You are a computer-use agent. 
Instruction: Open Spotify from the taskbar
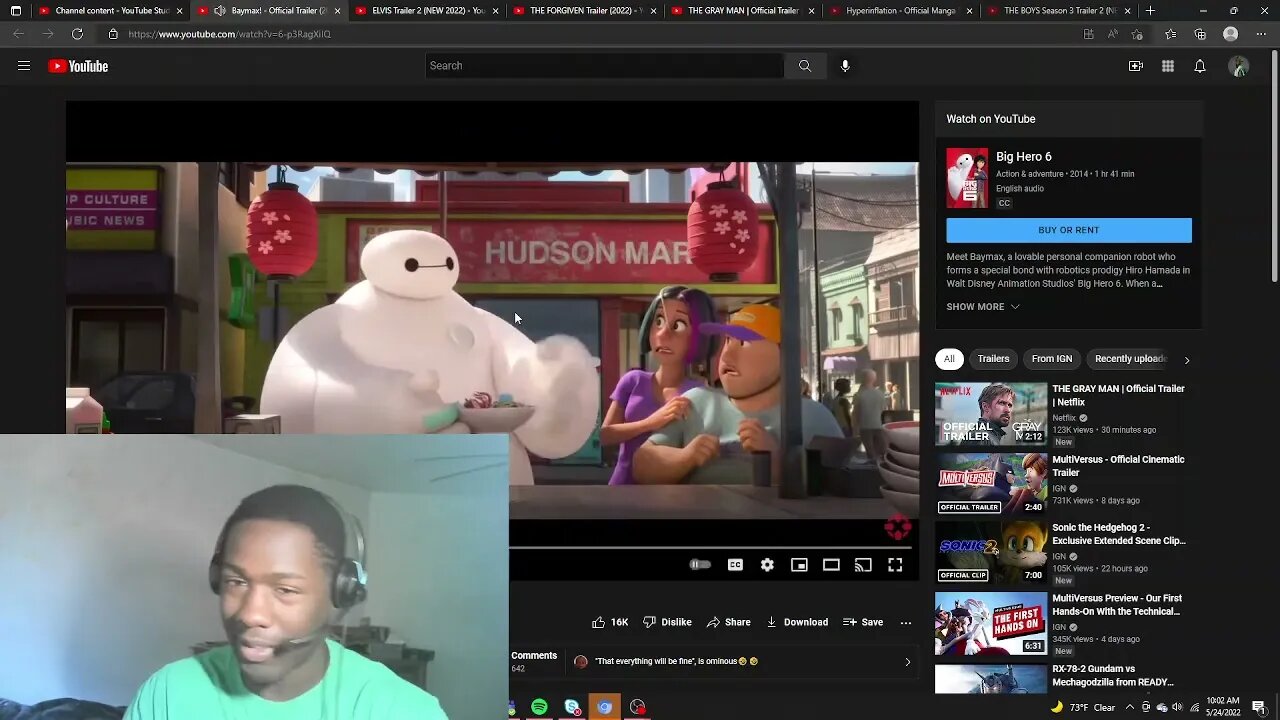[x=539, y=707]
